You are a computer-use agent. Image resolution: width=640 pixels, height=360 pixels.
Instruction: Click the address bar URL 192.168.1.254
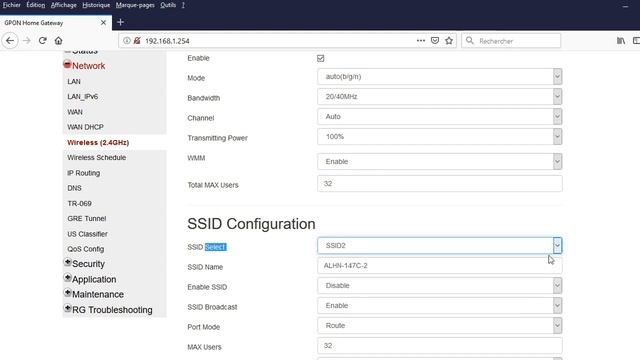tap(167, 41)
